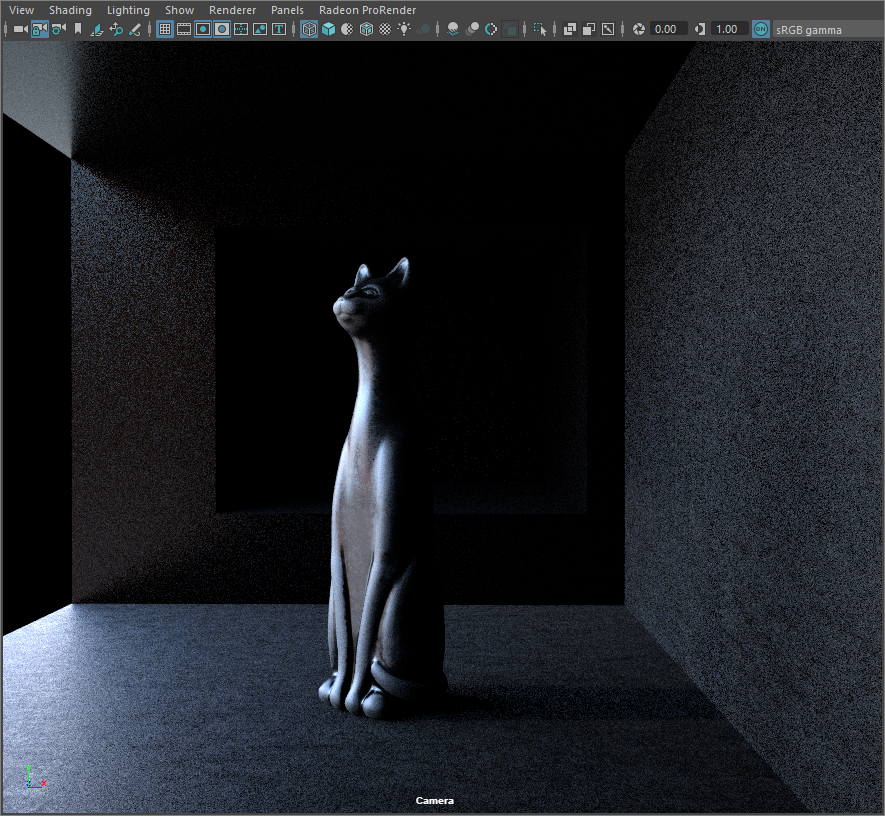Toggle the View Transform ON button
The width and height of the screenshot is (885, 816).
point(761,29)
